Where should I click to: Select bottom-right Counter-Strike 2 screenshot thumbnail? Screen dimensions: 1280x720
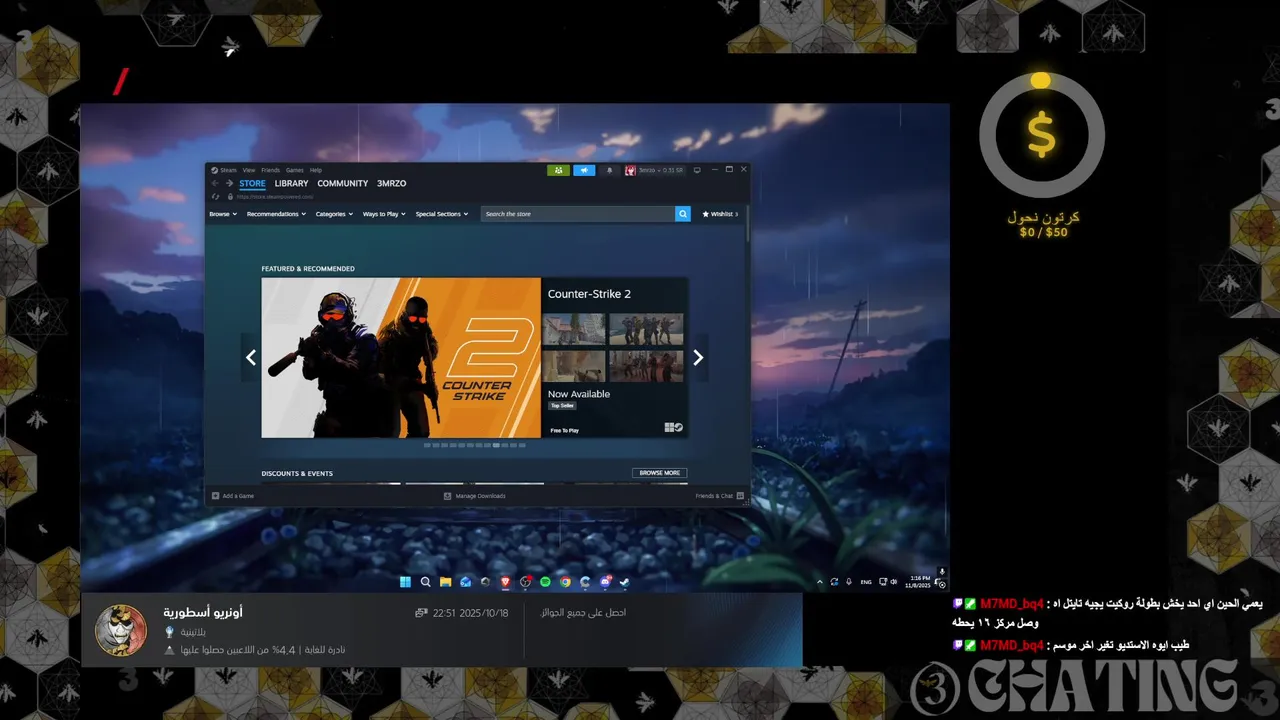coord(646,365)
